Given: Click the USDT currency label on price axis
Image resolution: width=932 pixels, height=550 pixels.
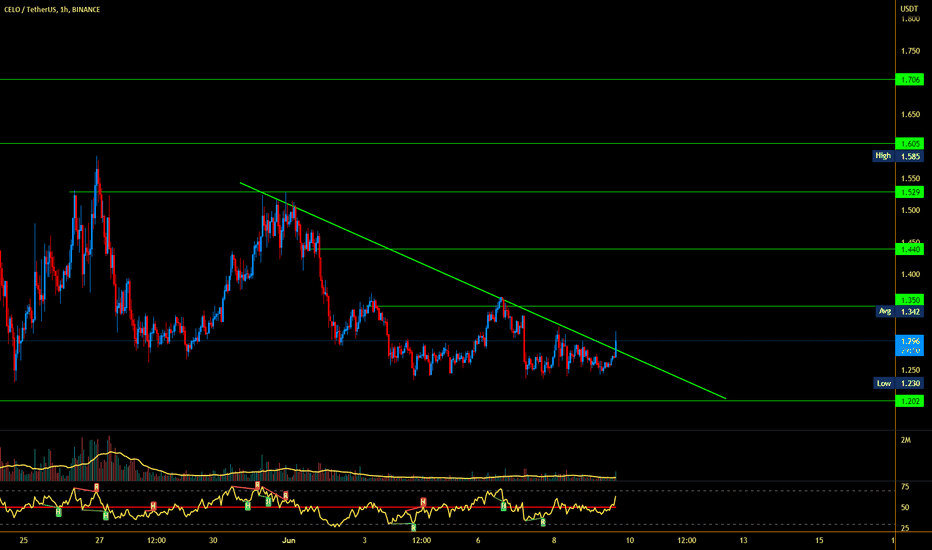Looking at the screenshot, I should point(909,9).
